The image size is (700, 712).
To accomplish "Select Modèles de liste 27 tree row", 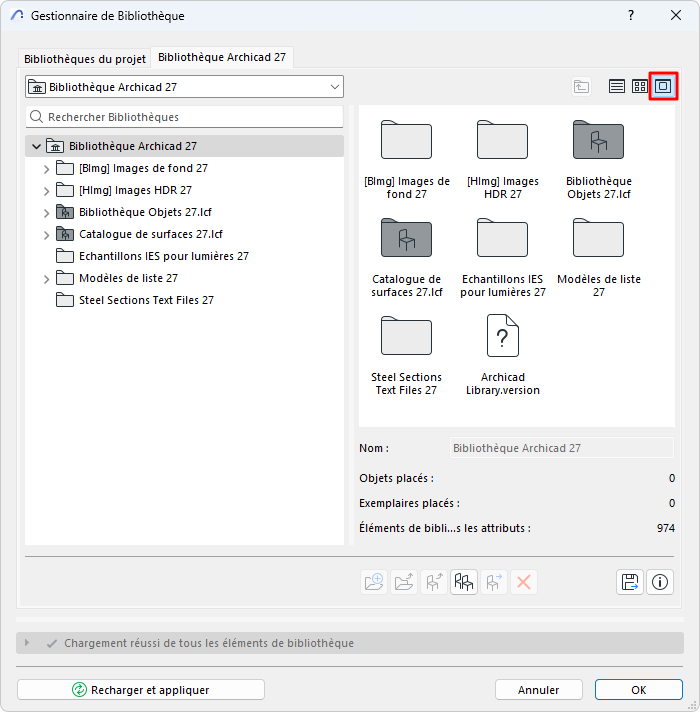I will [184, 278].
